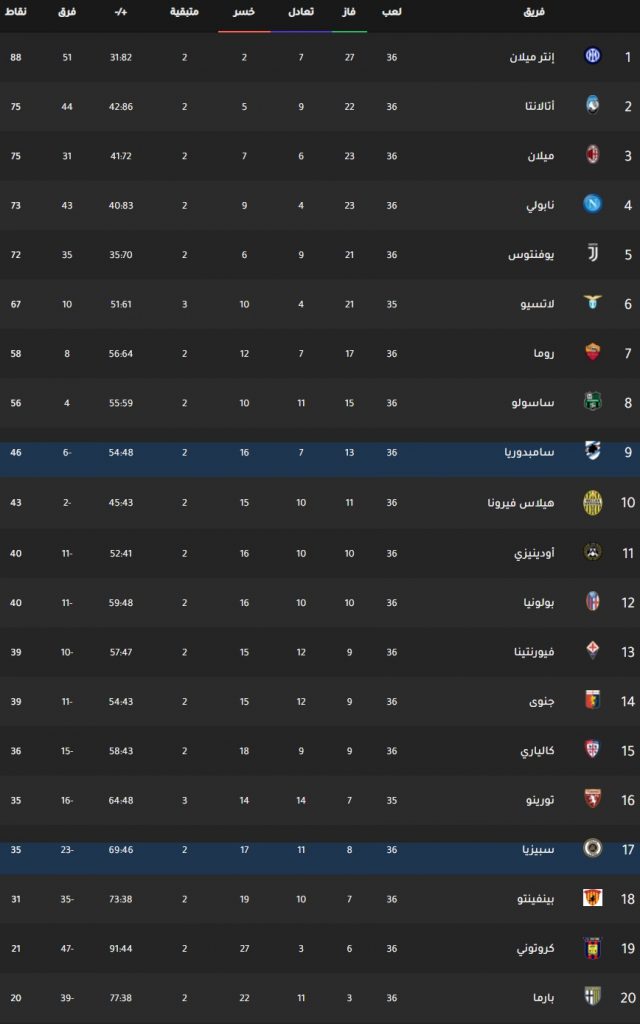Sort by the تعادل draws column header
Image resolution: width=640 pixels, height=1024 pixels.
click(x=301, y=12)
